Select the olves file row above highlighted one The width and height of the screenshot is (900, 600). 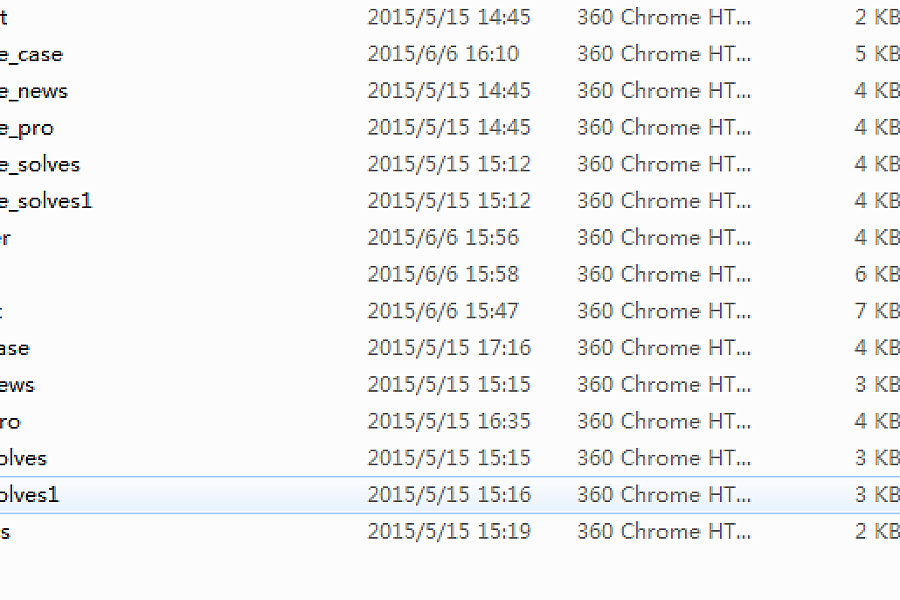click(450, 458)
